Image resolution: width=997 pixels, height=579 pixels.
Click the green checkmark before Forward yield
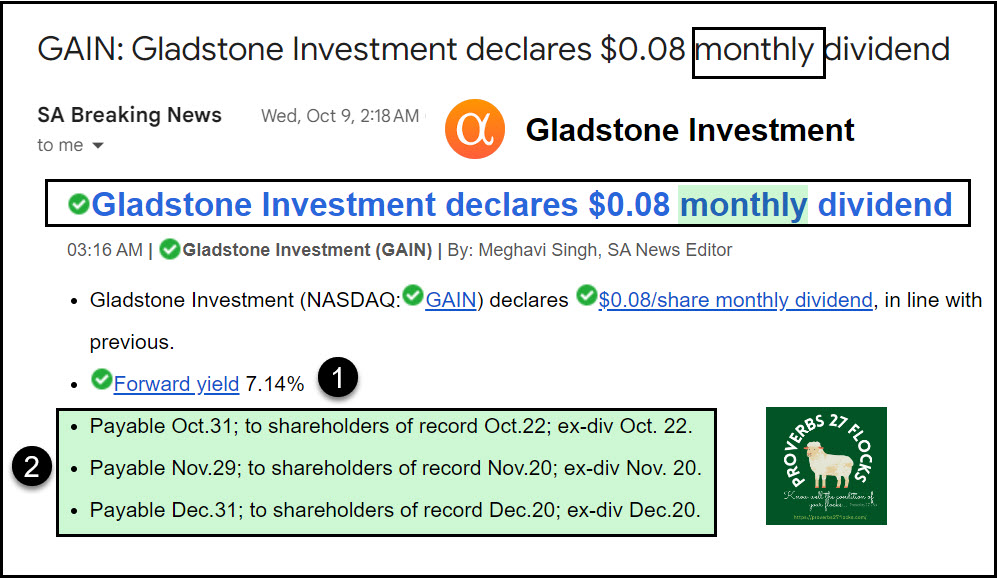[x=101, y=381]
